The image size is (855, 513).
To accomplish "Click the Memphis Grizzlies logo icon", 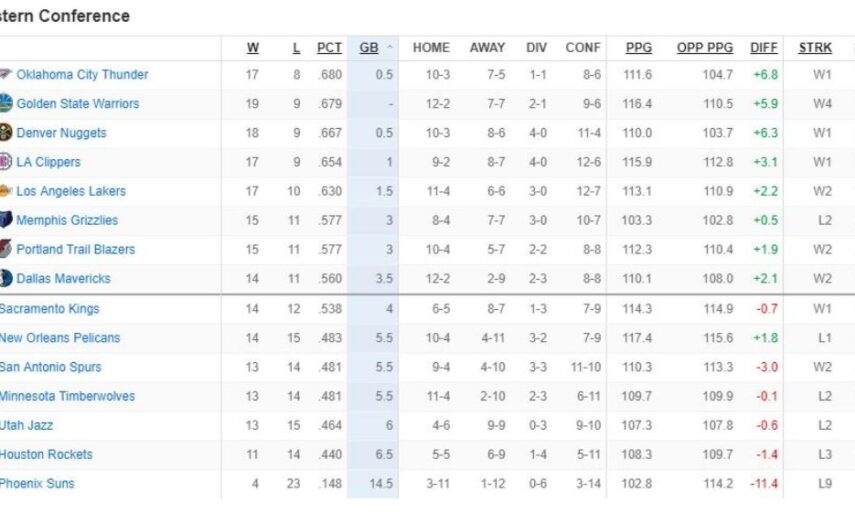I will click(6, 220).
